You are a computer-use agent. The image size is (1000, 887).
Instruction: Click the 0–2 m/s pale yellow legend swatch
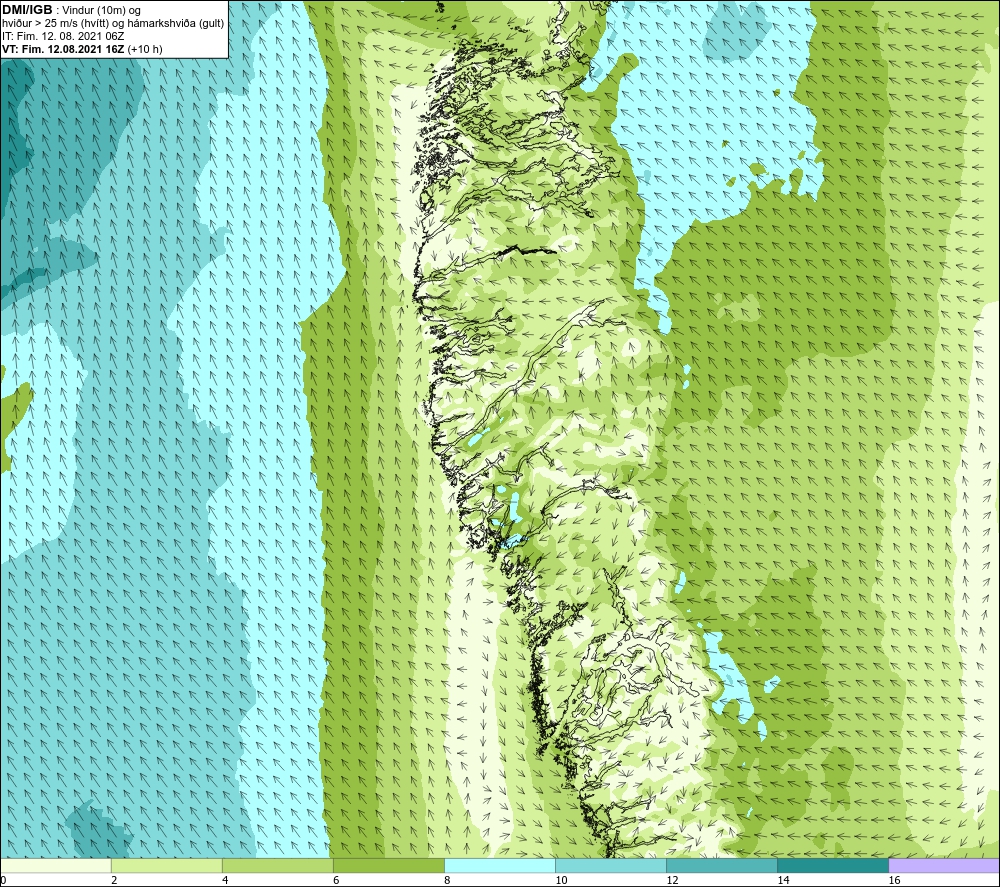pos(55,865)
